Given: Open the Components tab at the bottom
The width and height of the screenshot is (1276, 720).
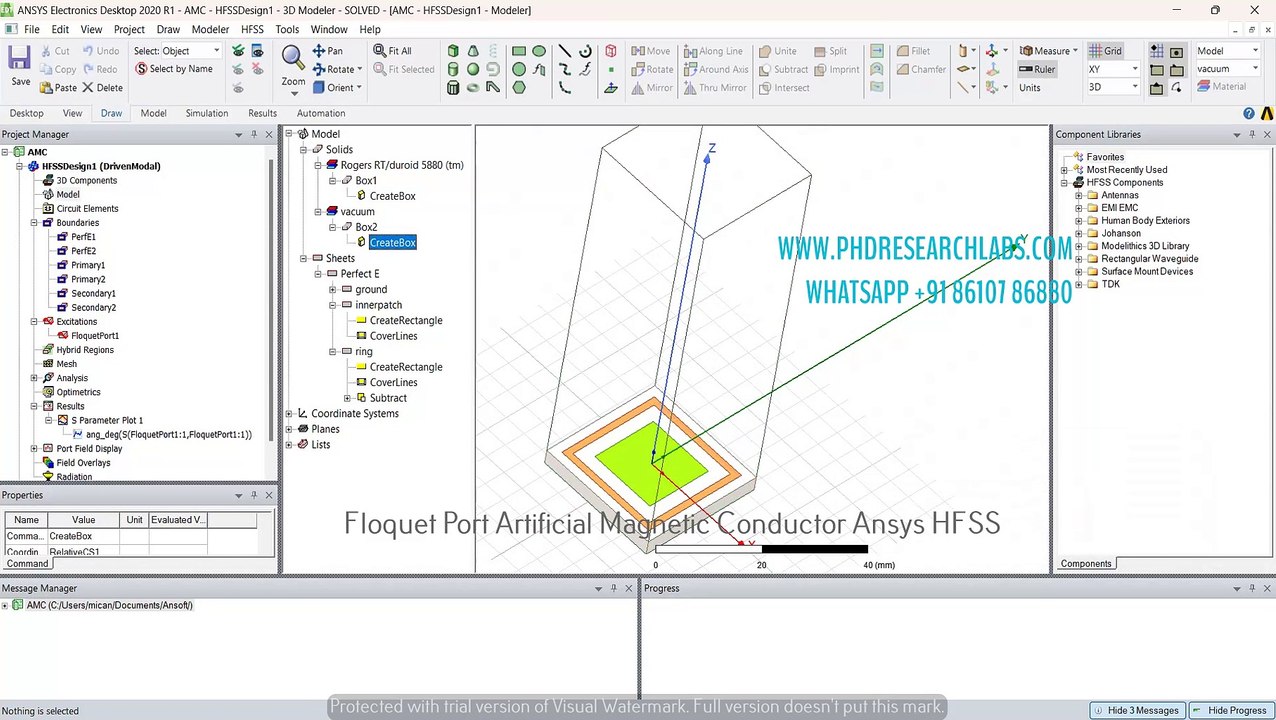Looking at the screenshot, I should point(1086,564).
